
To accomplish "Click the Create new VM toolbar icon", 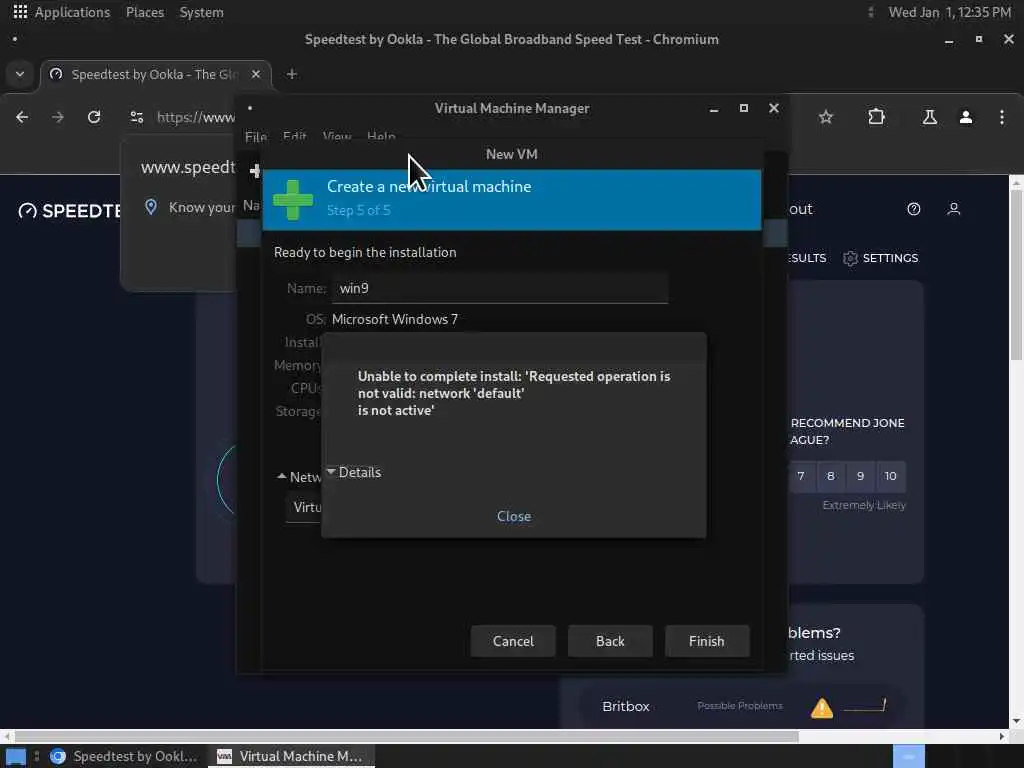I will [x=255, y=171].
